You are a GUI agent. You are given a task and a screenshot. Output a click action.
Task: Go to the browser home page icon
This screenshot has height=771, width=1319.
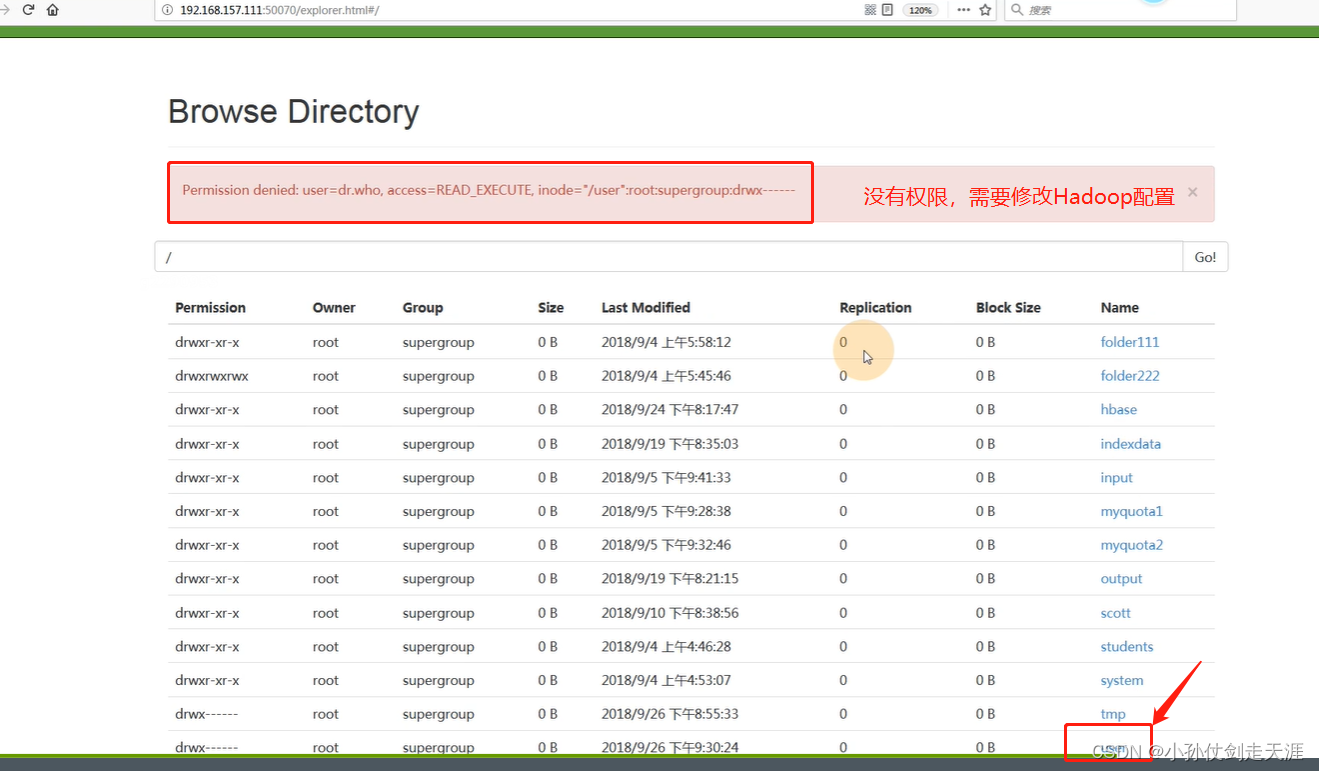(52, 9)
